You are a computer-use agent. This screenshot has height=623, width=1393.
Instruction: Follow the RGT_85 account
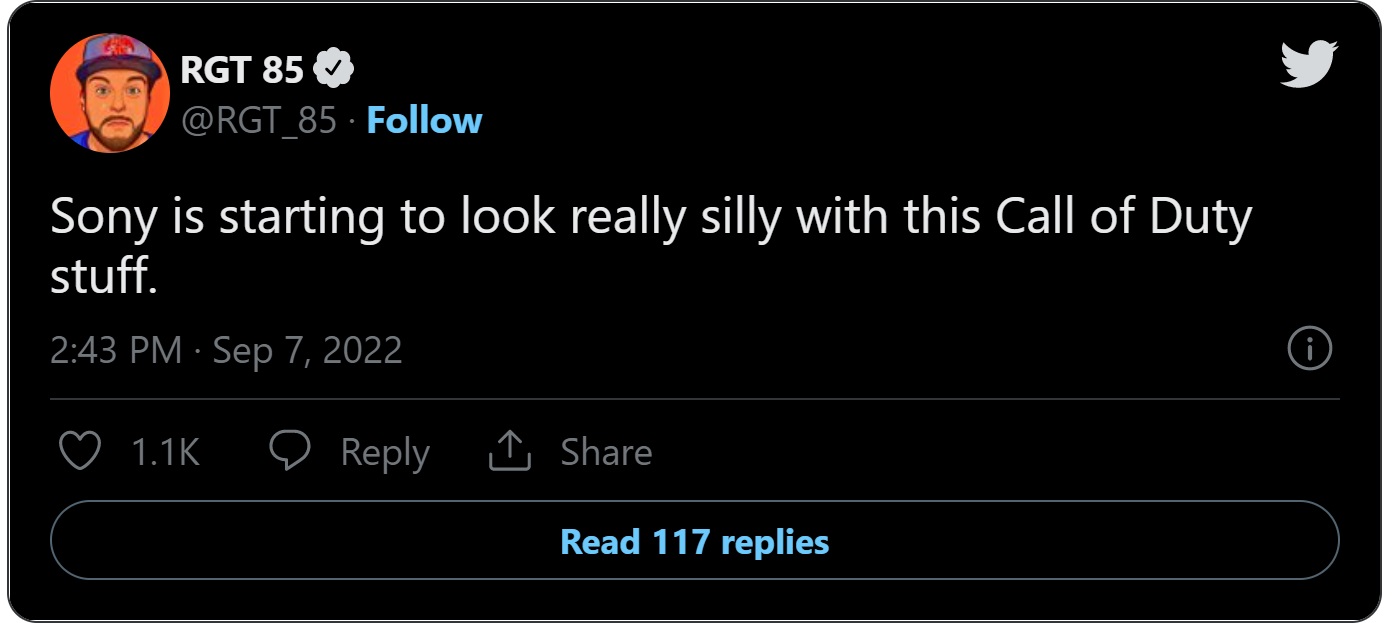pyautogui.click(x=424, y=120)
